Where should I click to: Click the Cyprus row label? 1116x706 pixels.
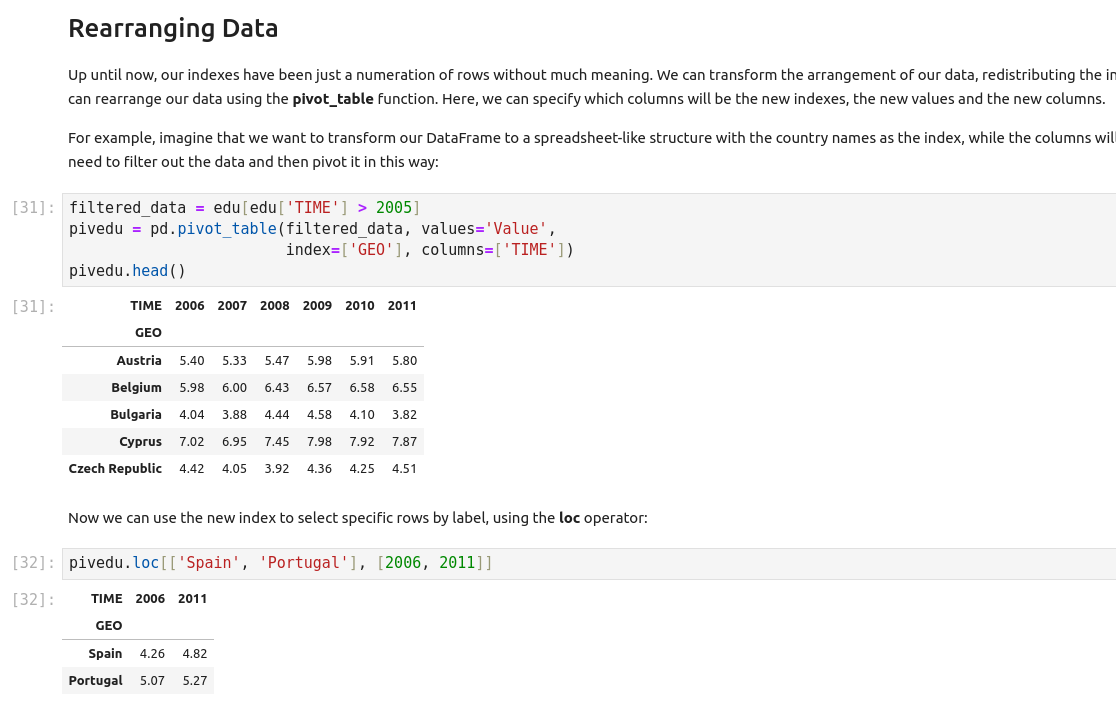click(140, 441)
